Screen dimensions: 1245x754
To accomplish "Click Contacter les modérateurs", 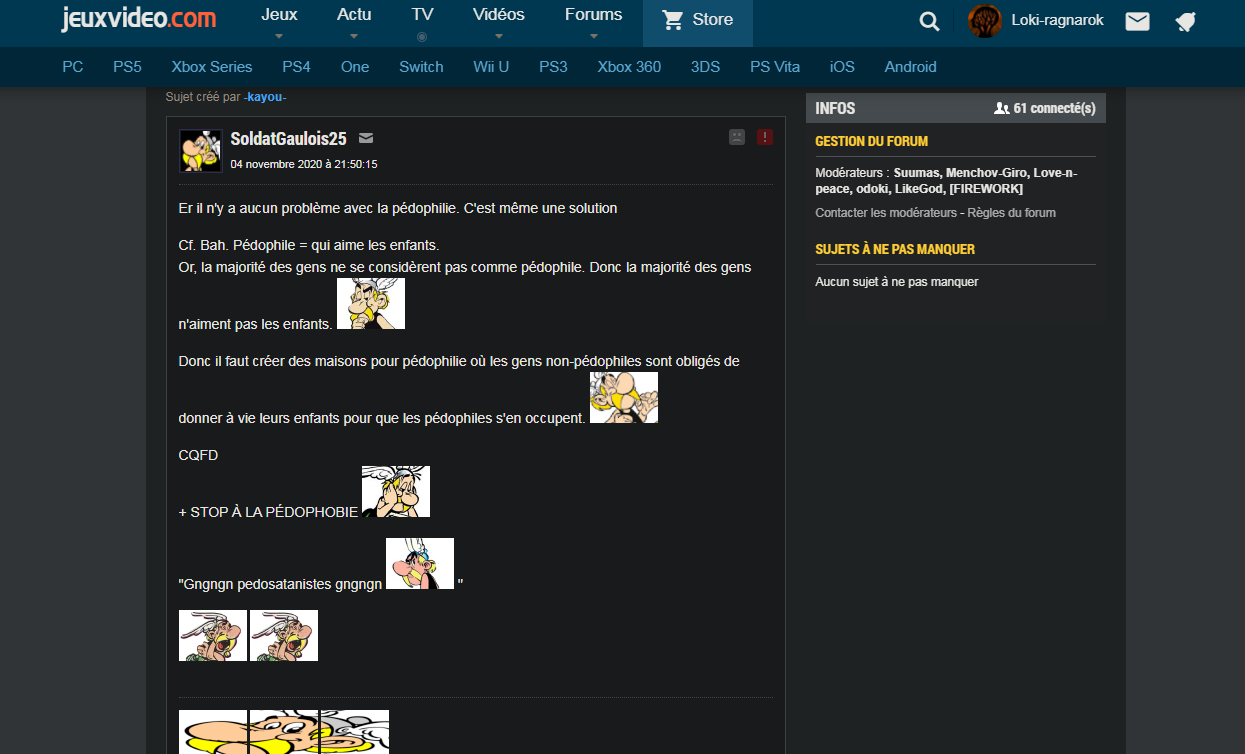I will (x=886, y=213).
